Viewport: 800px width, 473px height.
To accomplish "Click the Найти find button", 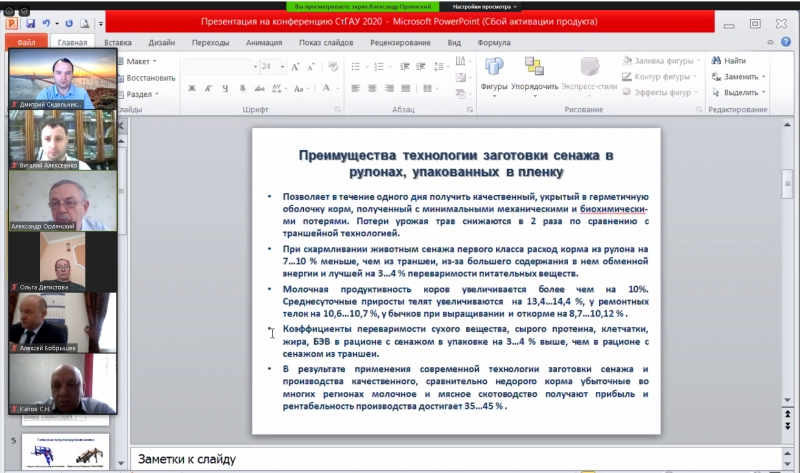I will tap(729, 61).
